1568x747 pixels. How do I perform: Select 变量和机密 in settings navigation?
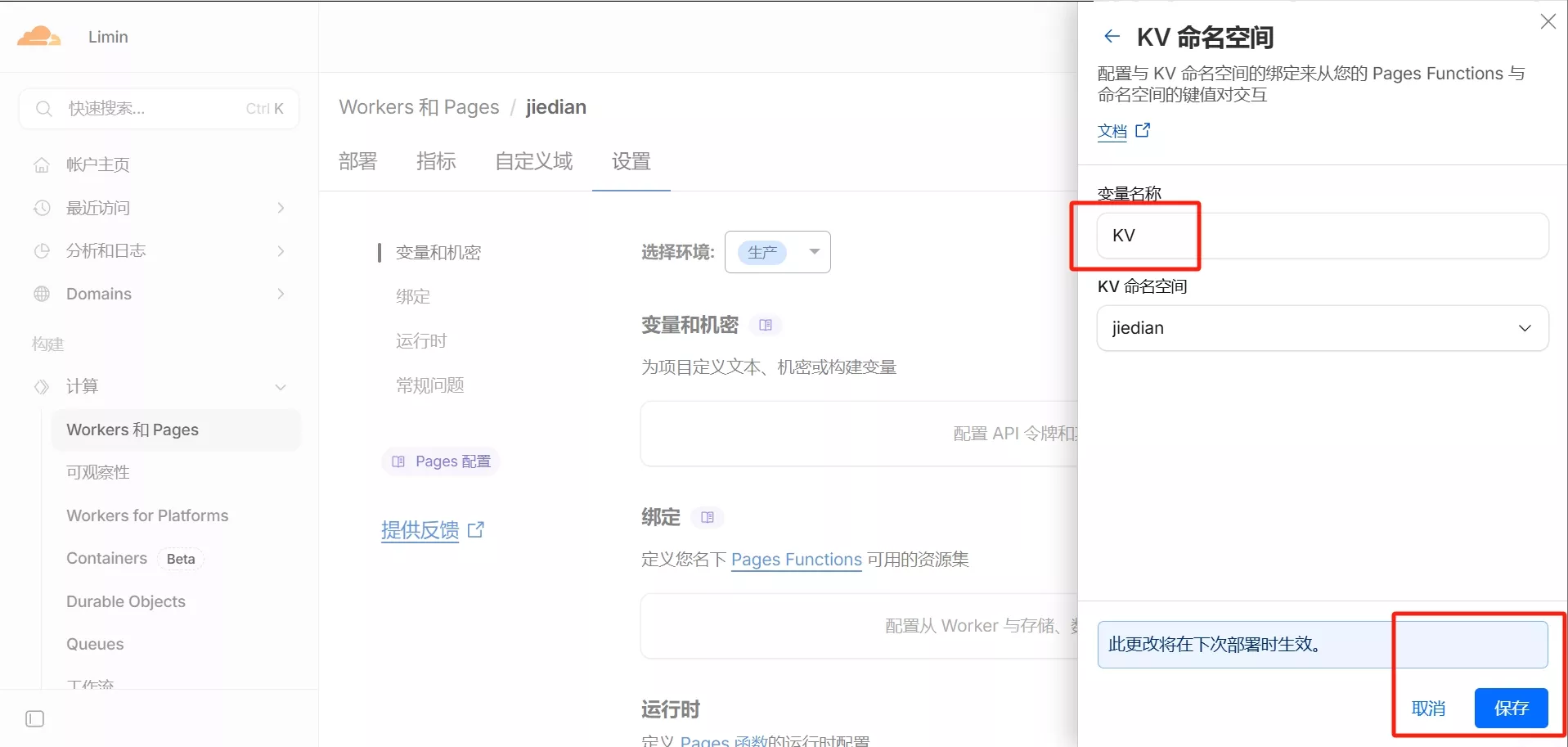coord(438,253)
